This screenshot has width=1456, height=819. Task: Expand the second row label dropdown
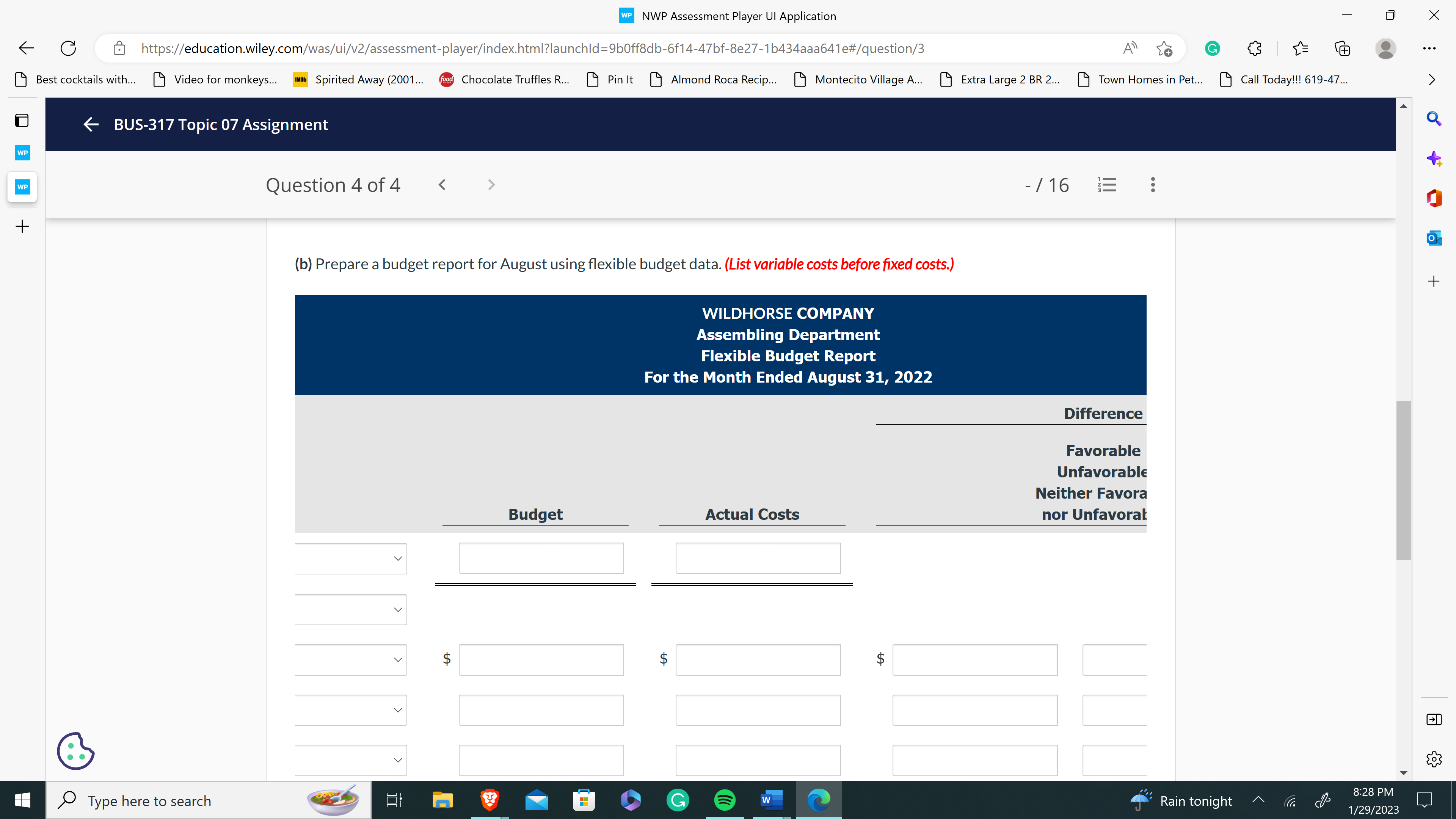point(350,609)
